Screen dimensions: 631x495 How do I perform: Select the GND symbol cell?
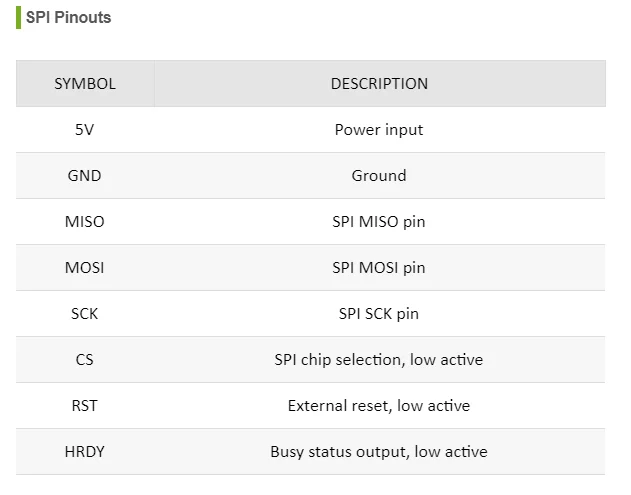click(85, 176)
